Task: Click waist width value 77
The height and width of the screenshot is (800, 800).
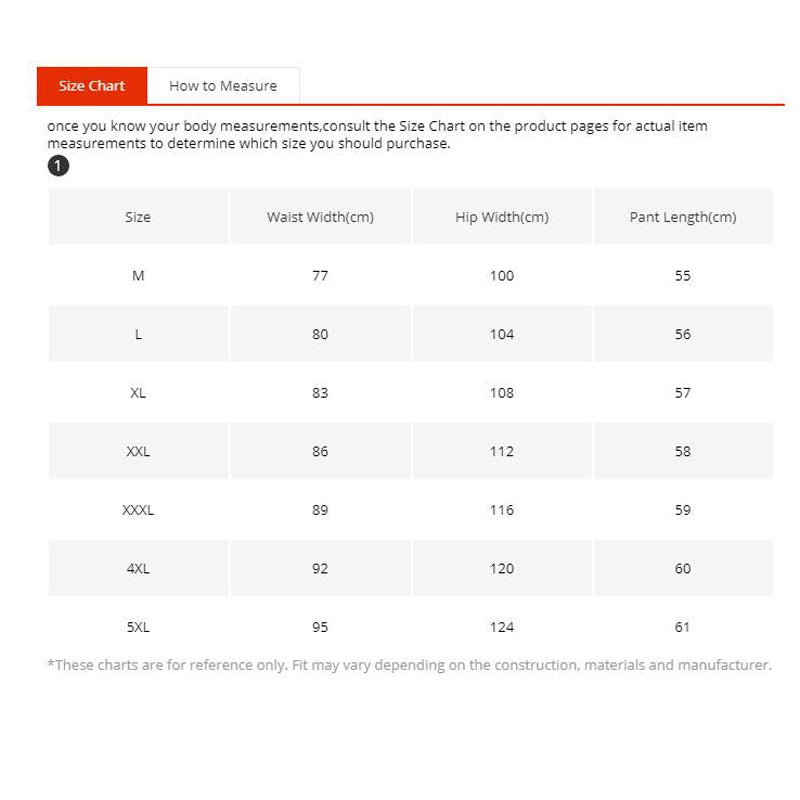Action: coord(320,276)
